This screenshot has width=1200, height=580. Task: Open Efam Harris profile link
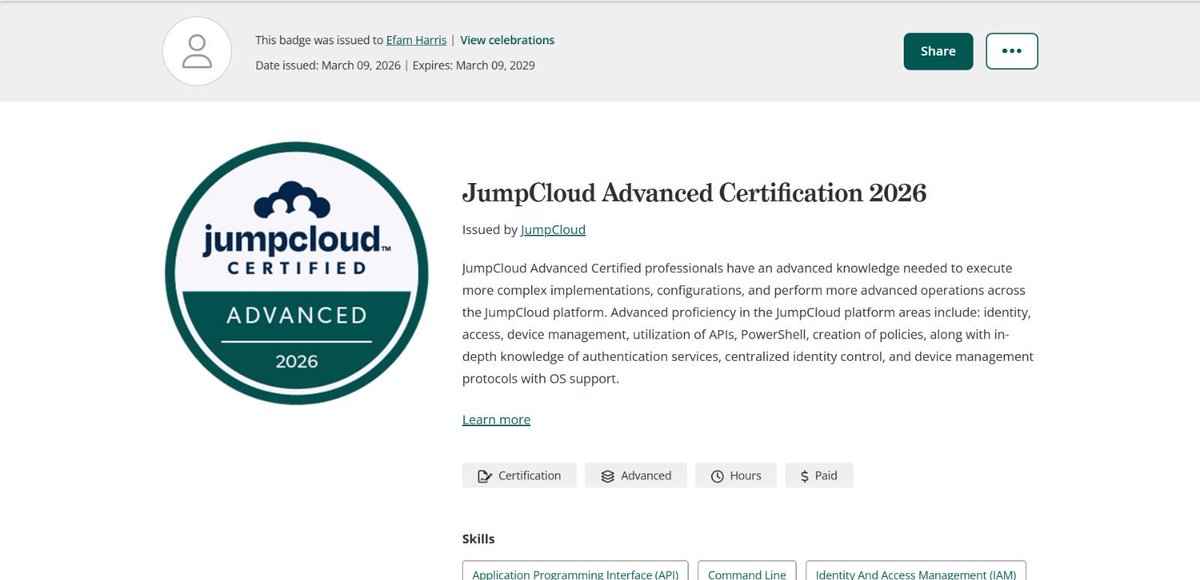[417, 40]
